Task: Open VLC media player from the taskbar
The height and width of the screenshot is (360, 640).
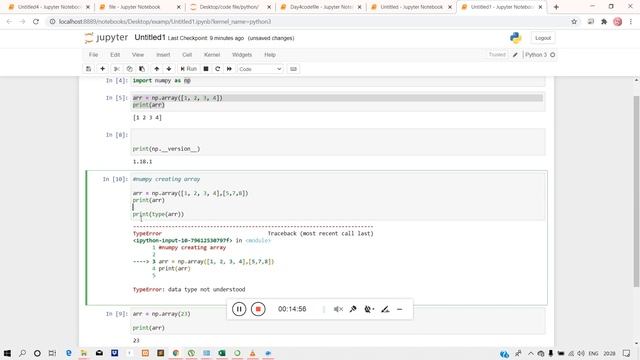Action: 253,353
